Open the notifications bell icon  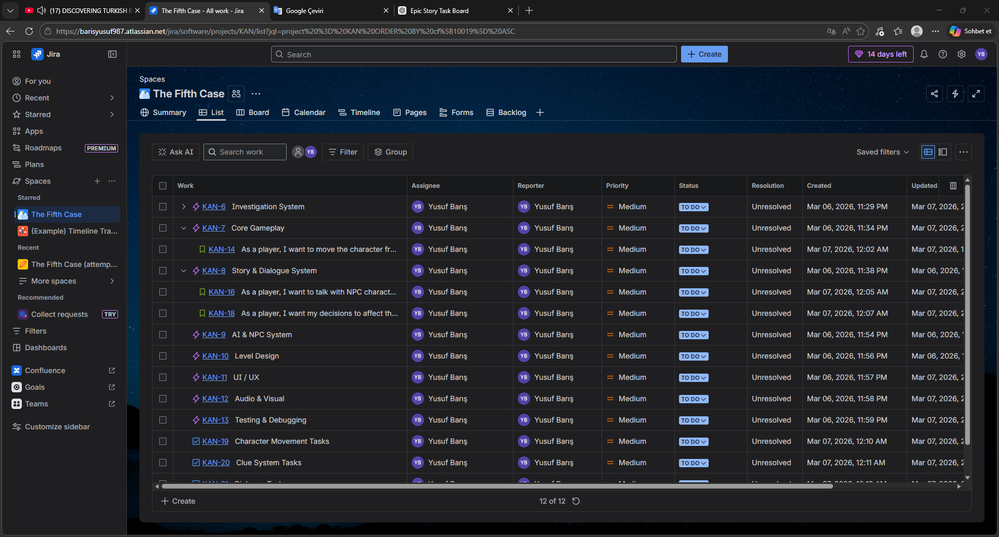[924, 54]
